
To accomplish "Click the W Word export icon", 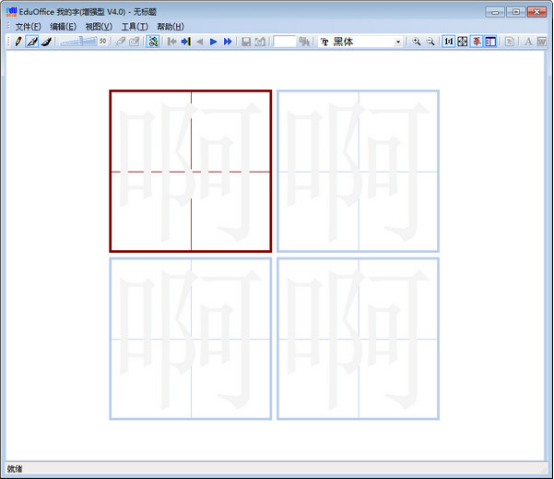I will tap(542, 42).
